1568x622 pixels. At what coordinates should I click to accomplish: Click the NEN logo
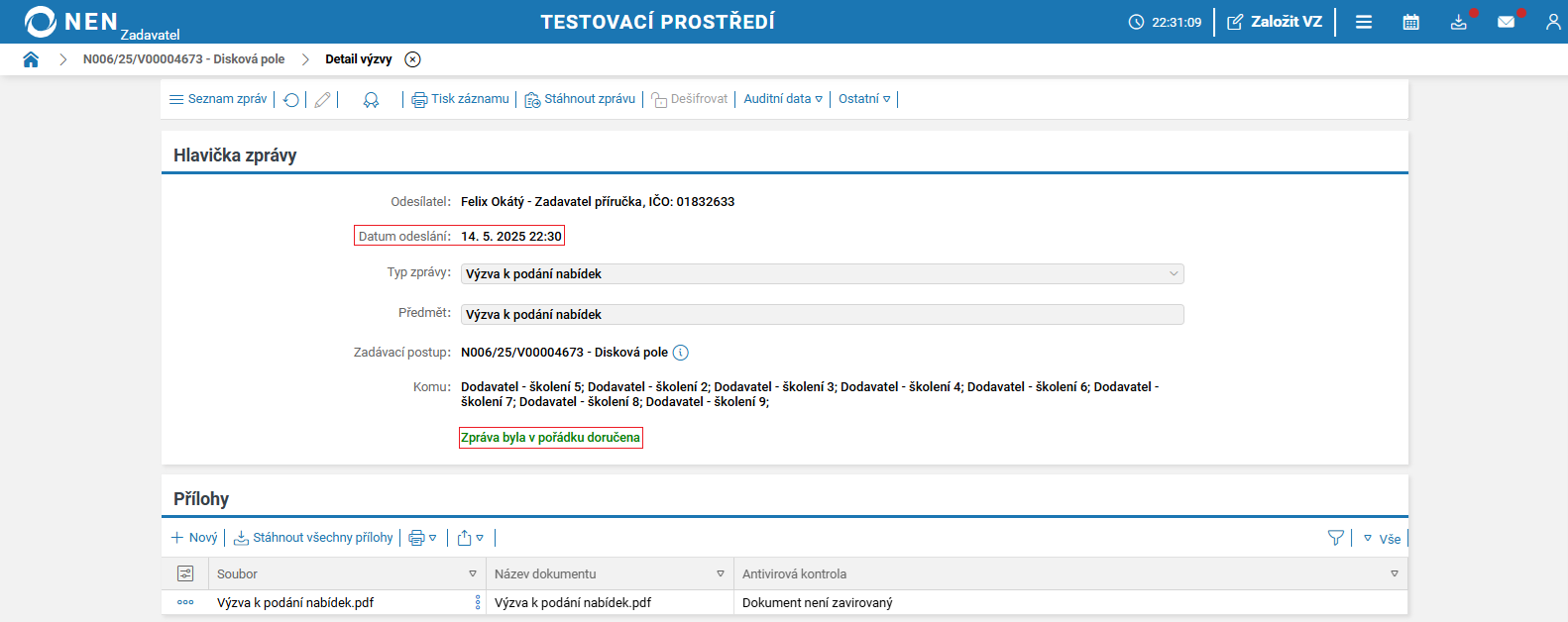point(71,22)
